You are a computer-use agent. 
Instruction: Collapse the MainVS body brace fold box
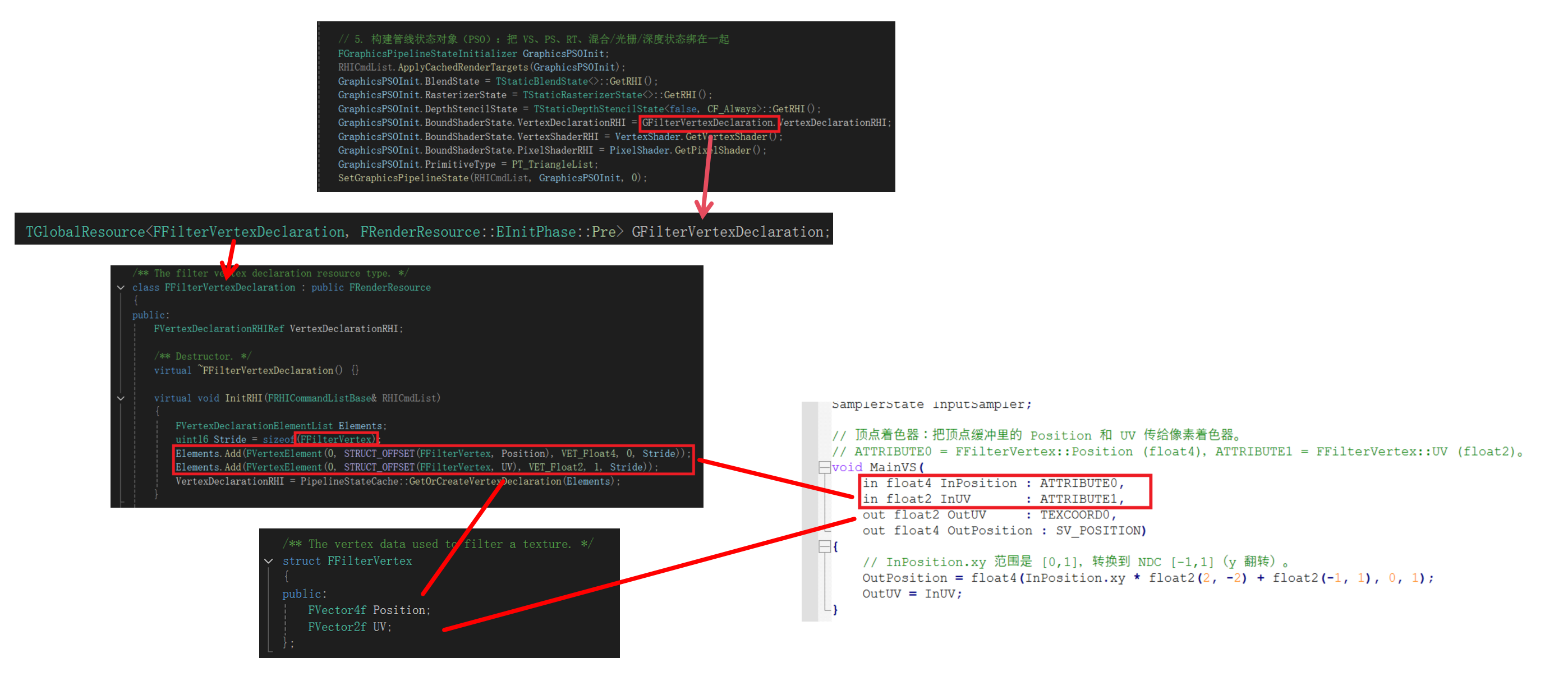(824, 546)
